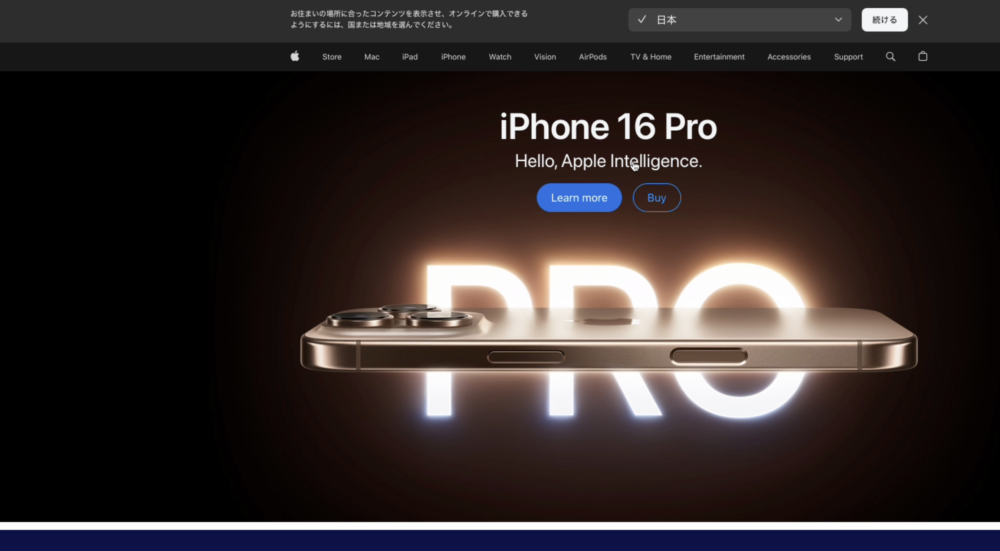
Task: Click the Apple logo icon
Action: pyautogui.click(x=295, y=57)
